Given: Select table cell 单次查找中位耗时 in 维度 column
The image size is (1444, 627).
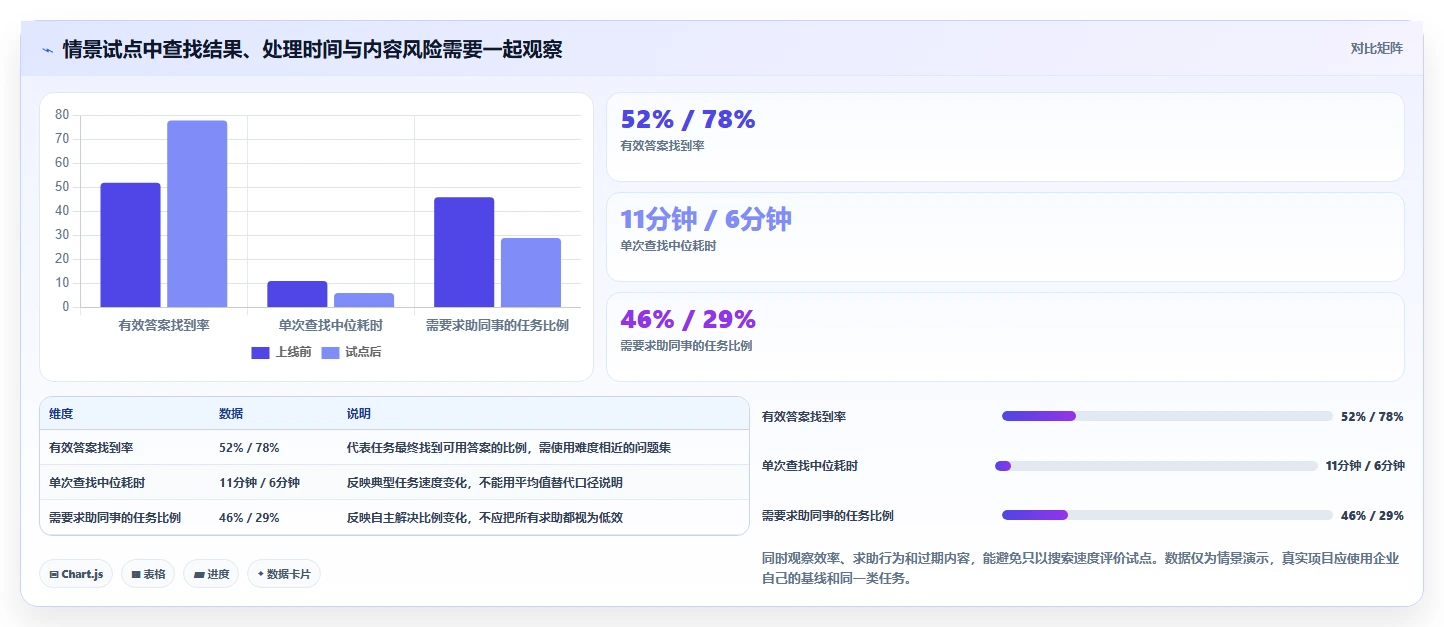Looking at the screenshot, I should click(97, 483).
